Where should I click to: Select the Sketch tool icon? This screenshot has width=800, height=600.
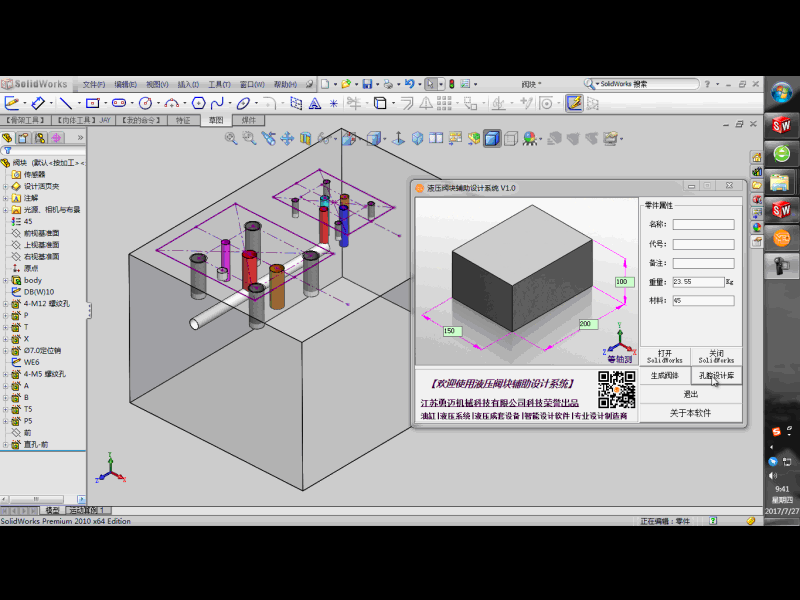(x=12, y=103)
